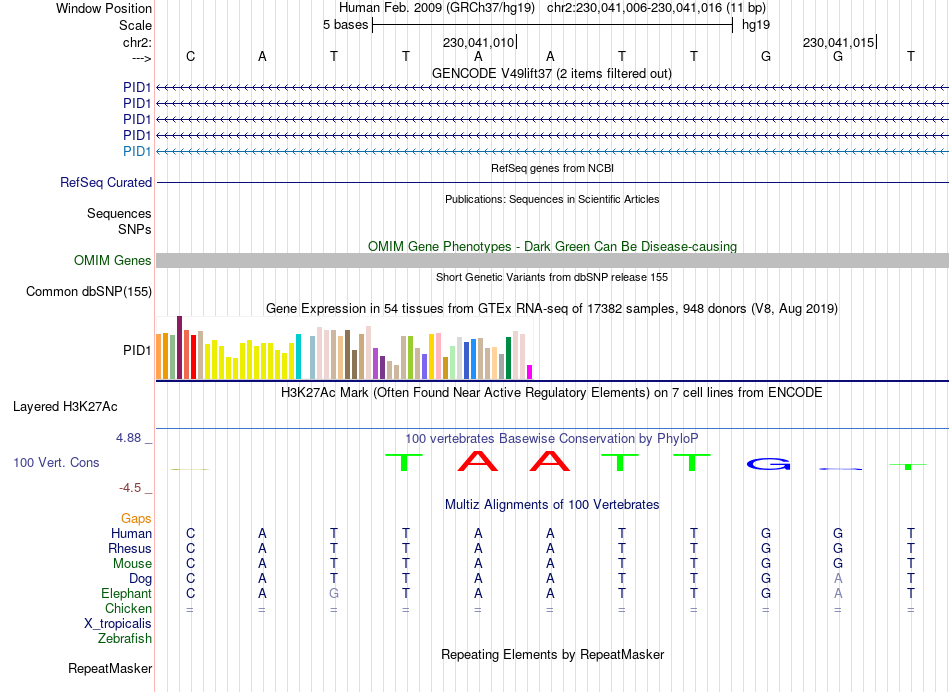This screenshot has height=692, width=950.
Task: Click the hg19 label beside the scale bar
Action: click(x=756, y=25)
